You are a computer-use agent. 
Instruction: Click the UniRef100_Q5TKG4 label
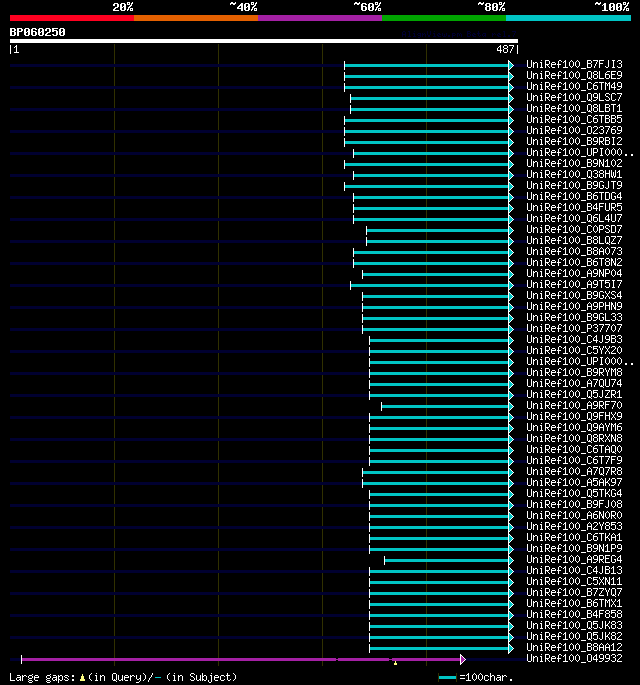coord(574,494)
